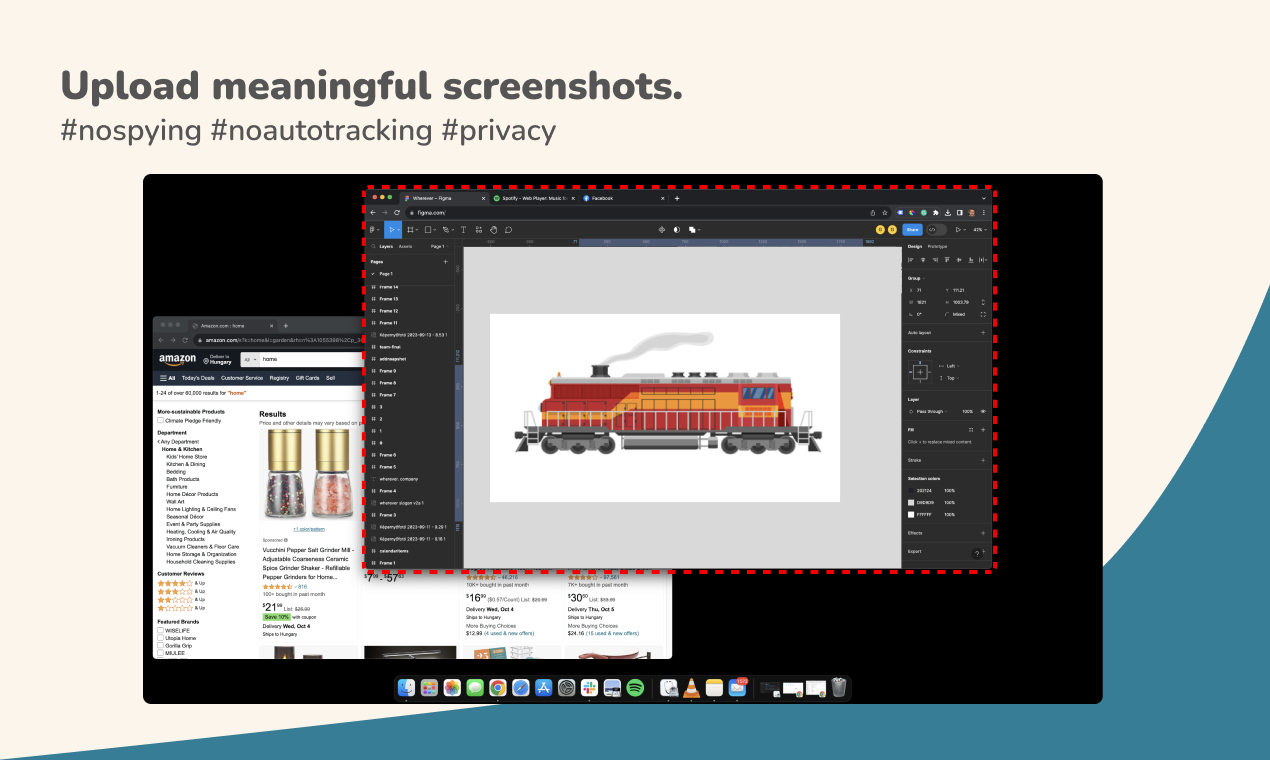Viewport: 1270px width, 760px height.
Task: Click the Align horizontal centers icon
Action: click(x=922, y=259)
